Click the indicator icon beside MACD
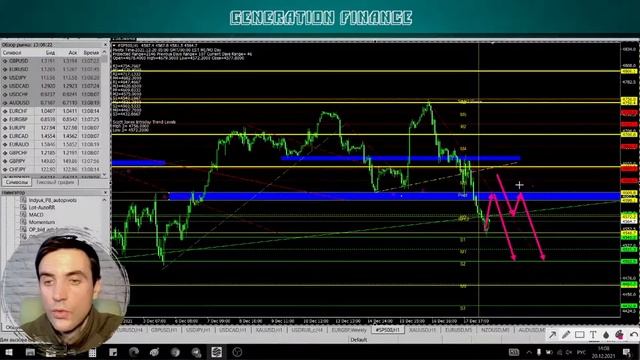Viewport: 640px width, 360px height. tap(23, 215)
